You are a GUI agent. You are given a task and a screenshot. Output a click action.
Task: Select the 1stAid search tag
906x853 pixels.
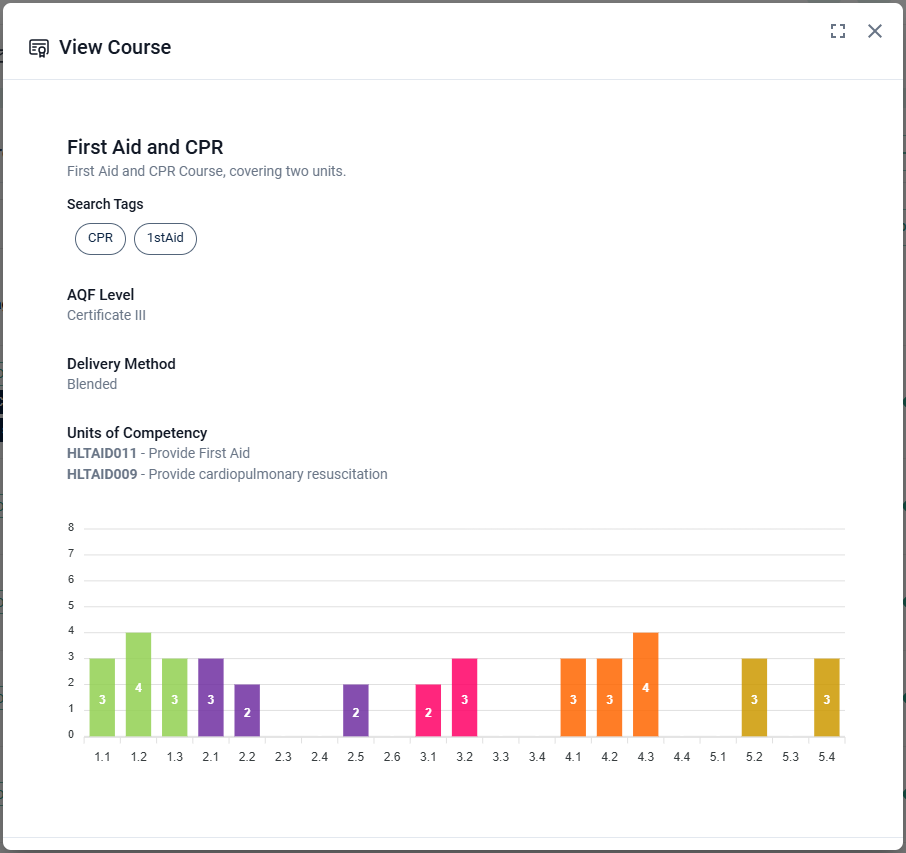pos(165,238)
